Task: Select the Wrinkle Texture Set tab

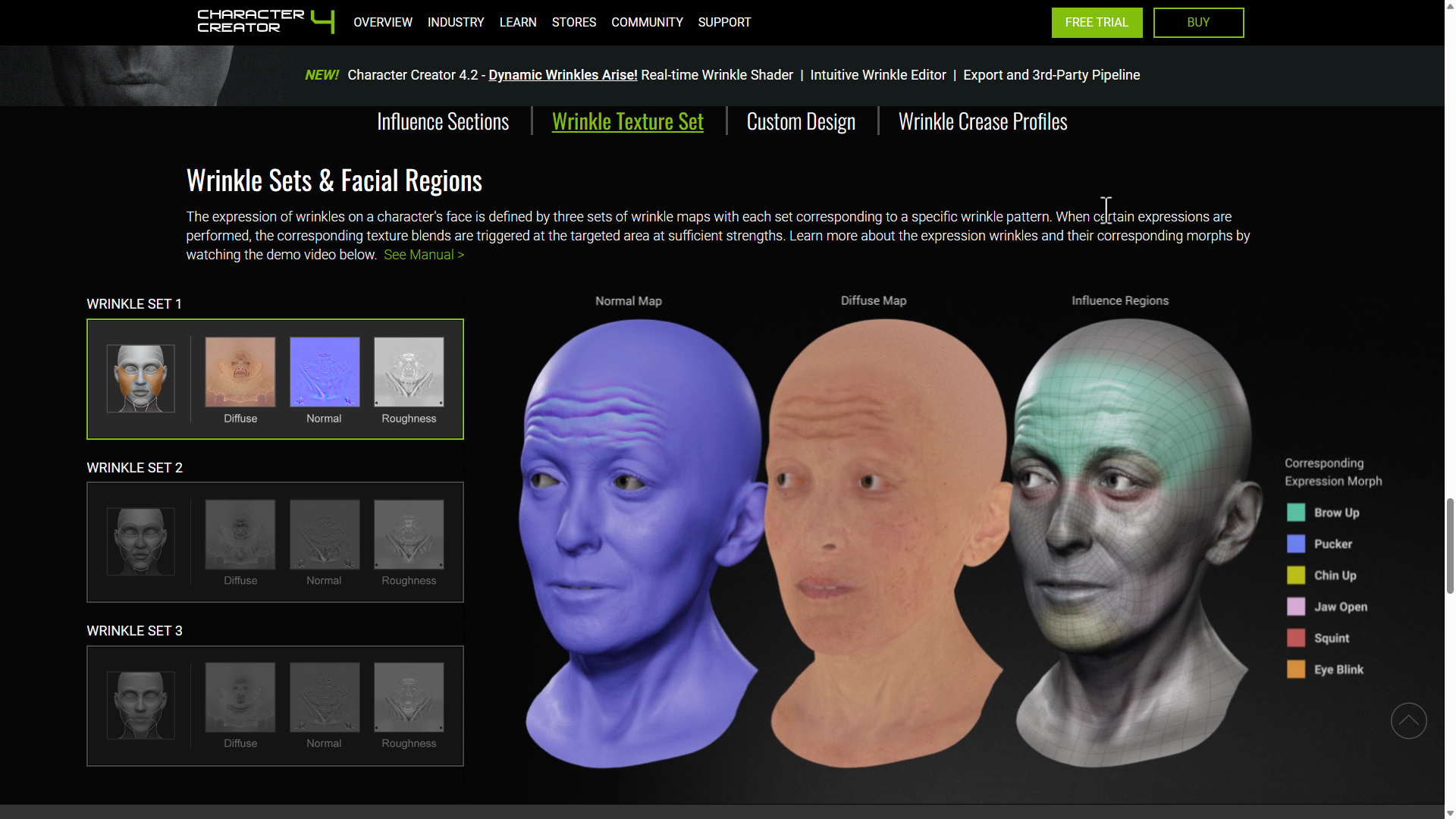Action: 628,121
